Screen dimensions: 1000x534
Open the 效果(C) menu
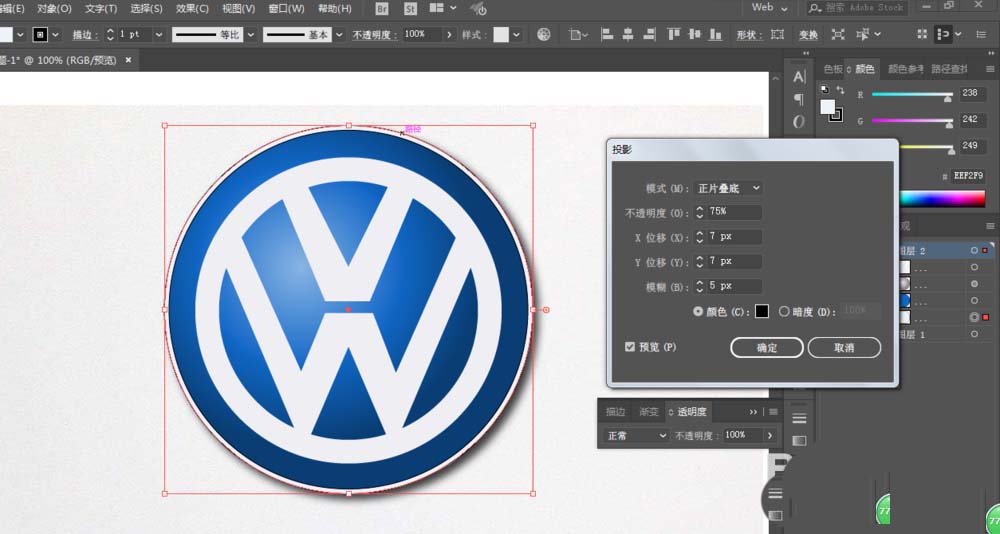[x=192, y=8]
